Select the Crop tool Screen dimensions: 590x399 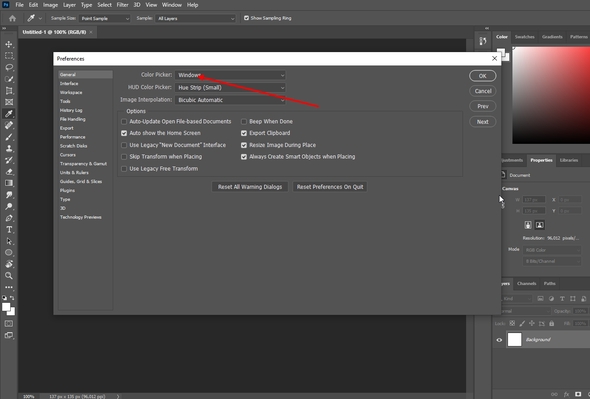9,91
